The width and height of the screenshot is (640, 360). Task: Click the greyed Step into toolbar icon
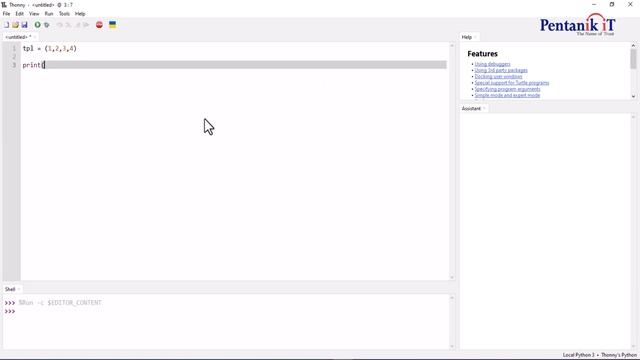point(68,25)
